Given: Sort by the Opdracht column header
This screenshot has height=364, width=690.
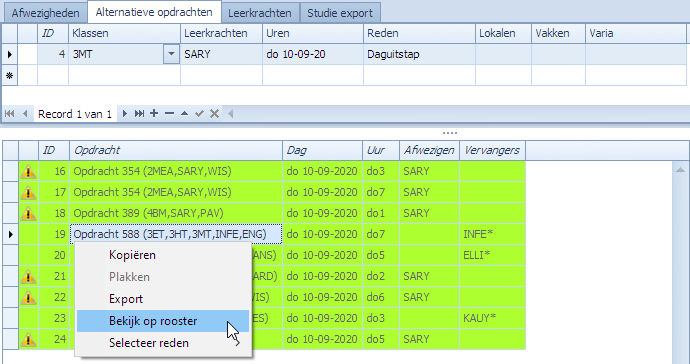Looking at the screenshot, I should click(x=176, y=151).
